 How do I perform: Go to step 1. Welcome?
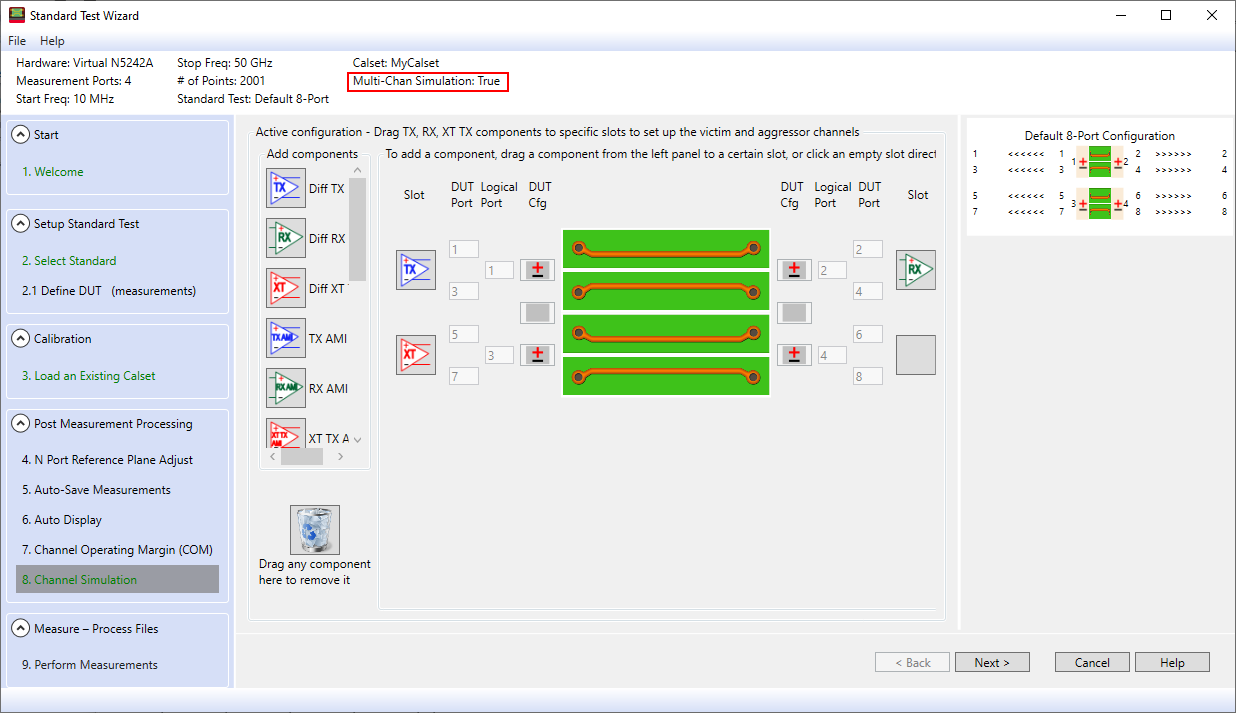(53, 172)
